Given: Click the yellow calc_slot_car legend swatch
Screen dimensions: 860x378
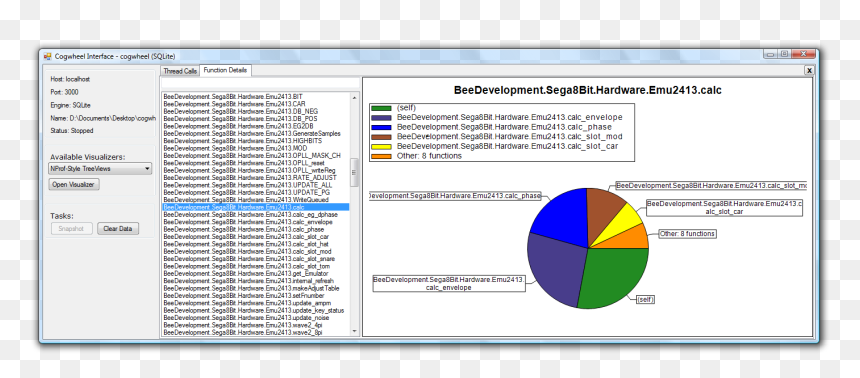Looking at the screenshot, I should click(x=381, y=146).
